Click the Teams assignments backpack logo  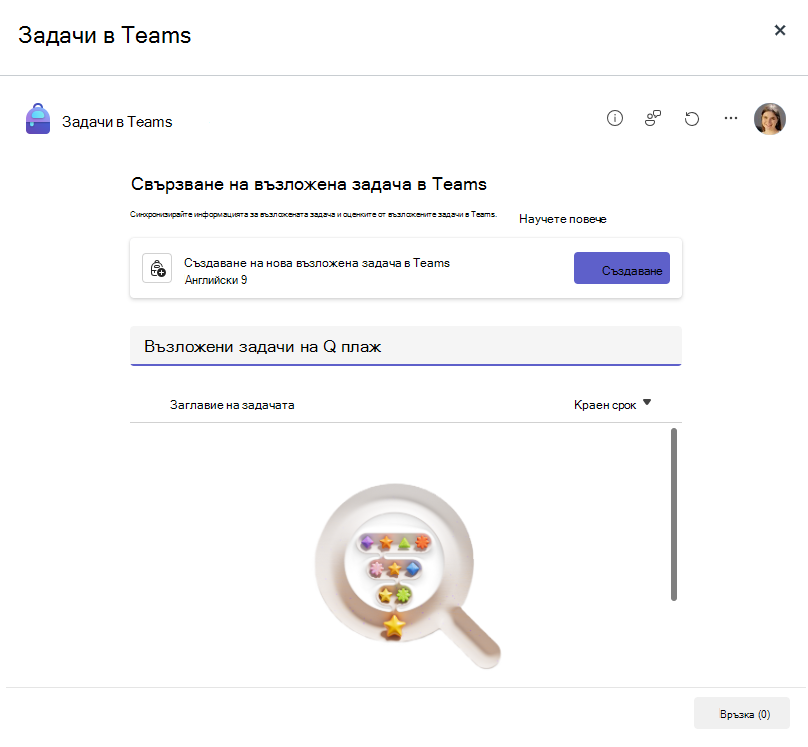click(38, 119)
